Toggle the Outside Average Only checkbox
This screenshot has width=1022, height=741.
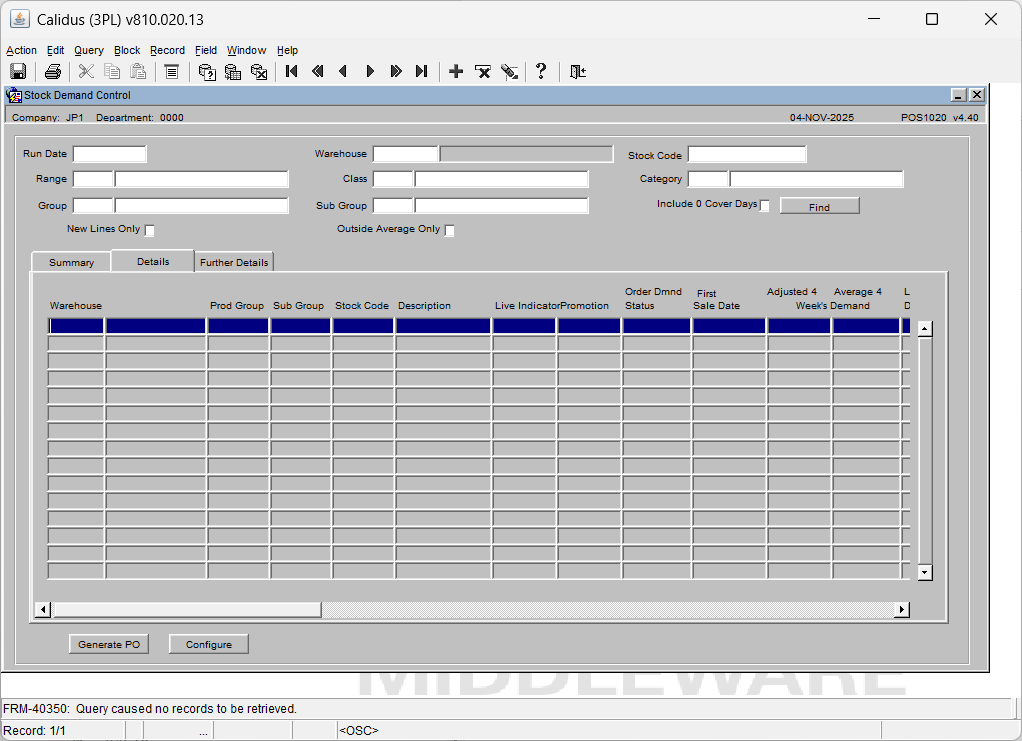(449, 231)
